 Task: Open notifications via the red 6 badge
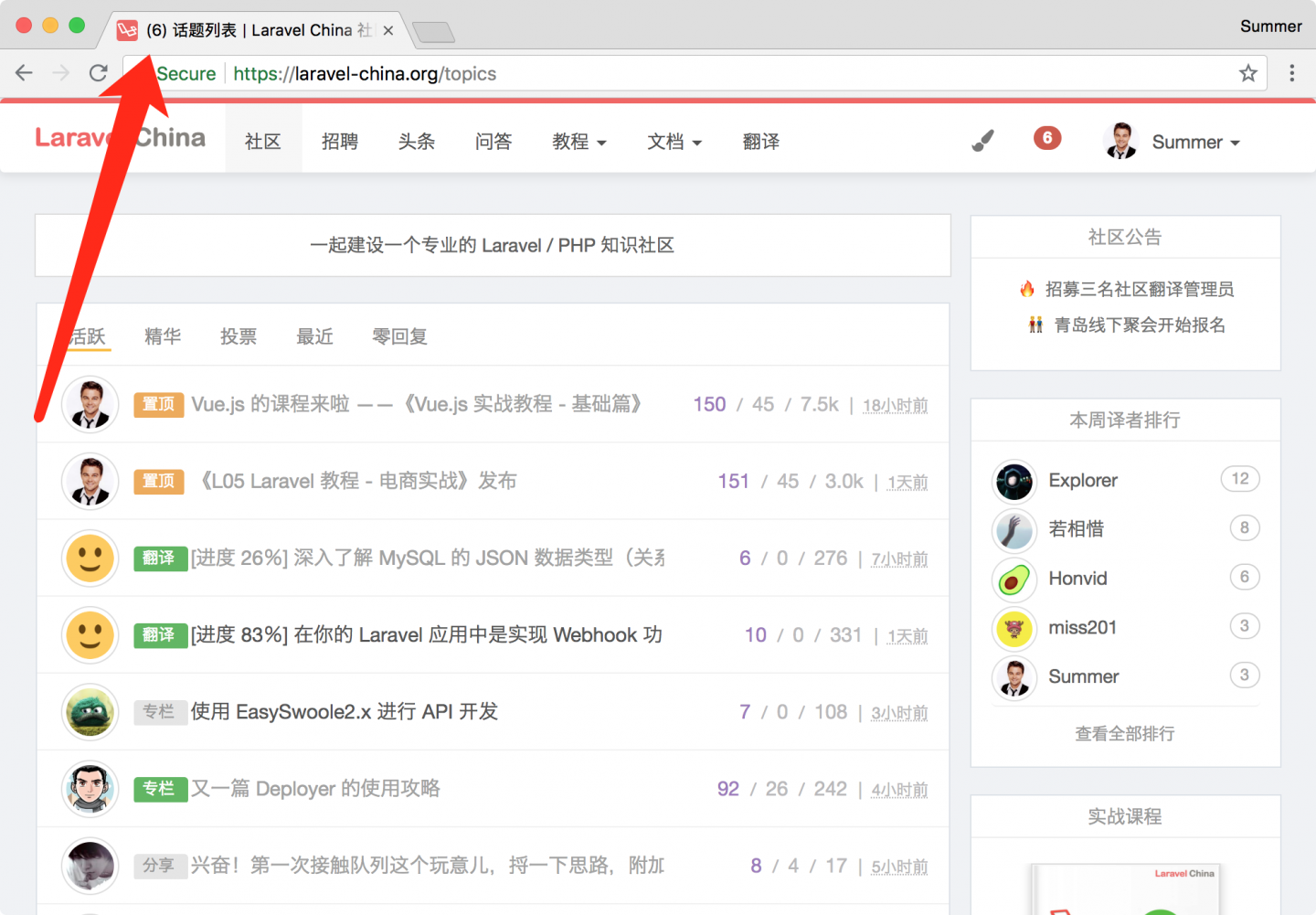click(1047, 138)
